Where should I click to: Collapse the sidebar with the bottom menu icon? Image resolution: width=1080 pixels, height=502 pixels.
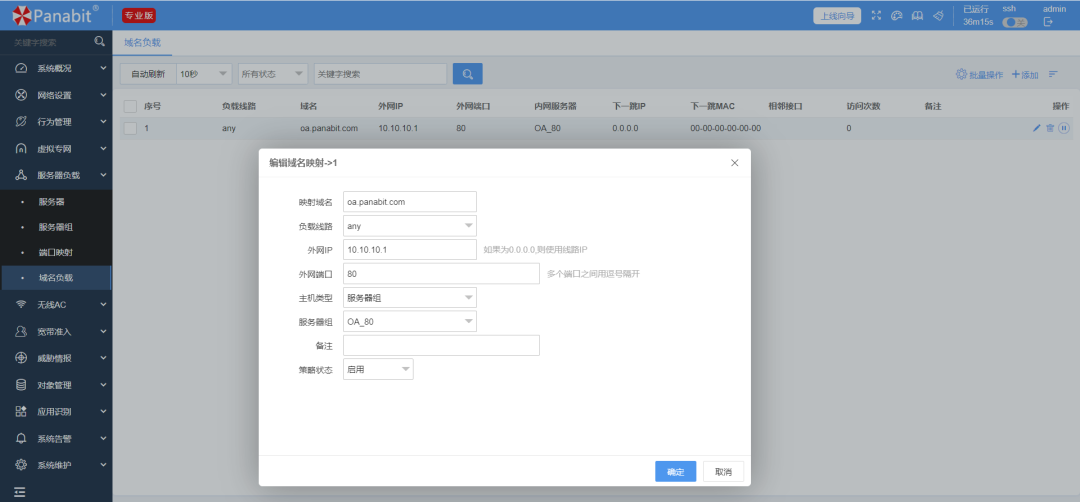(x=20, y=492)
